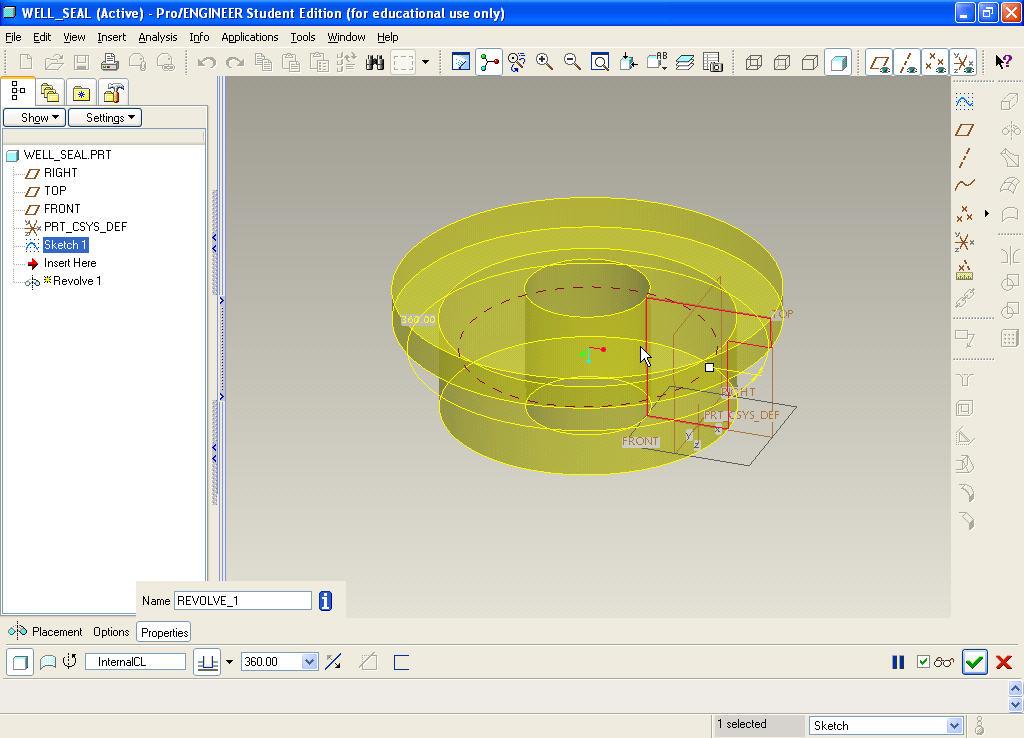Open the Settings dropdown
Screen dimensions: 1024x738
coord(105,118)
